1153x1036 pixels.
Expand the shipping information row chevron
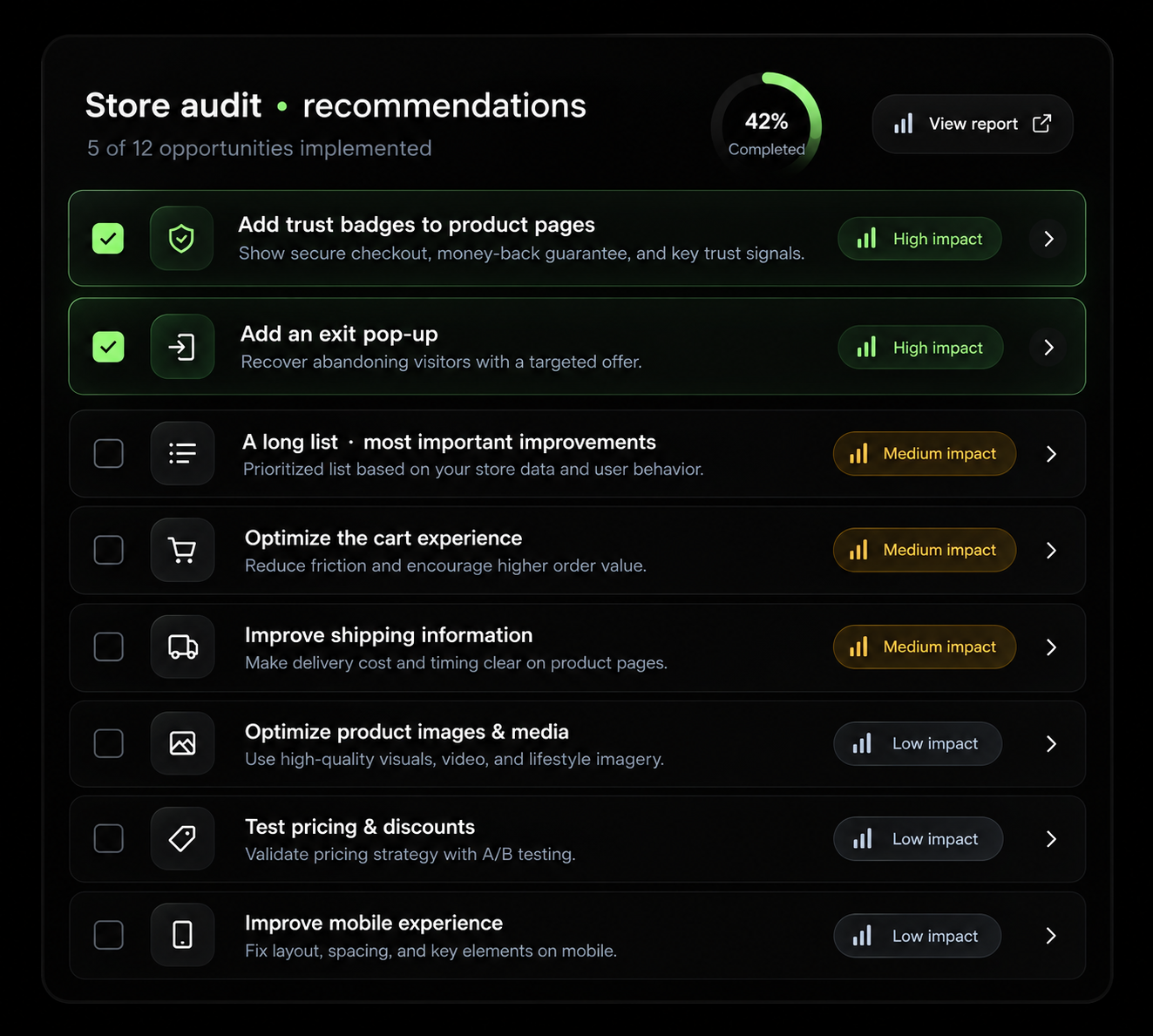(1051, 647)
